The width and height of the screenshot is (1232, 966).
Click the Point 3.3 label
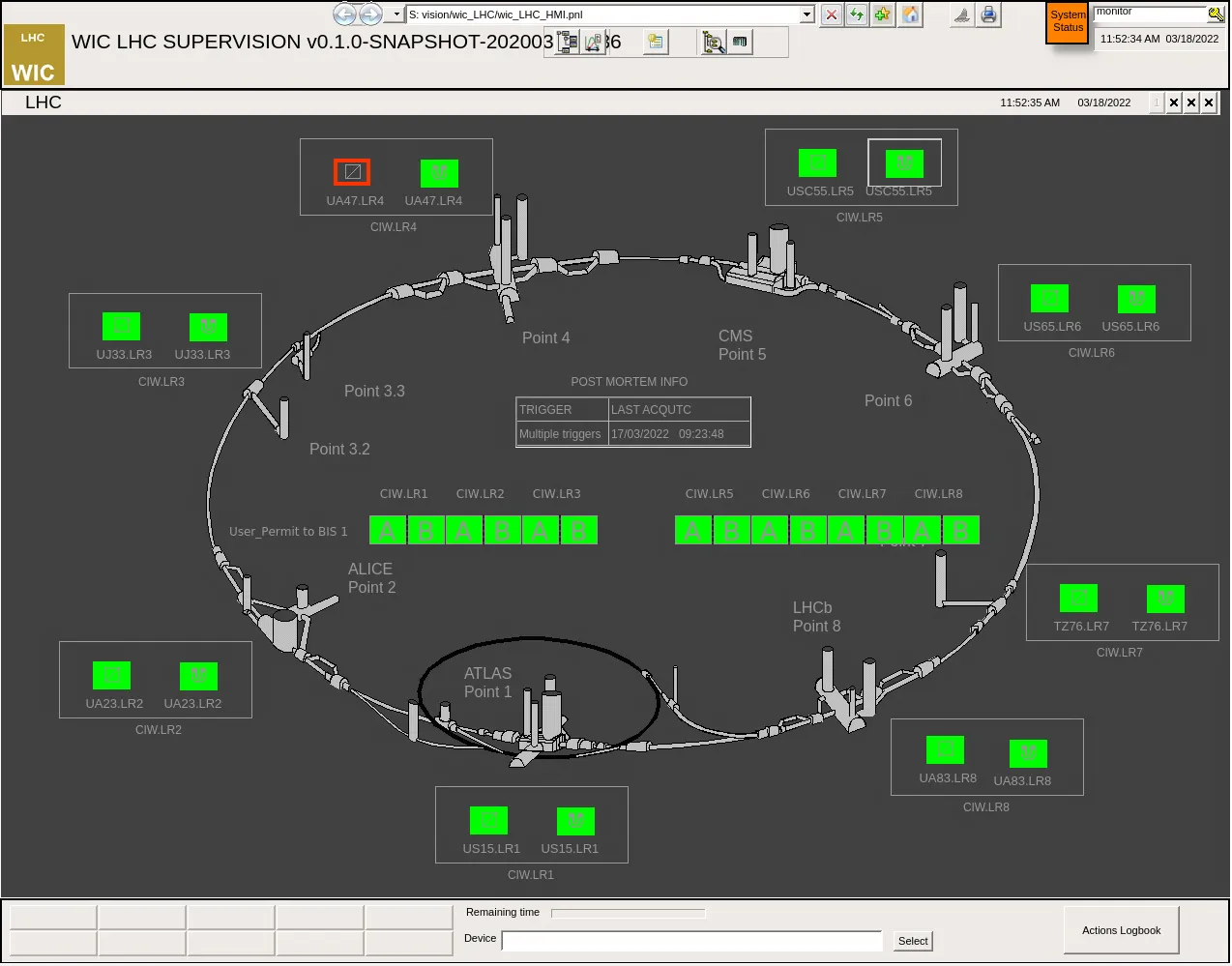[374, 391]
